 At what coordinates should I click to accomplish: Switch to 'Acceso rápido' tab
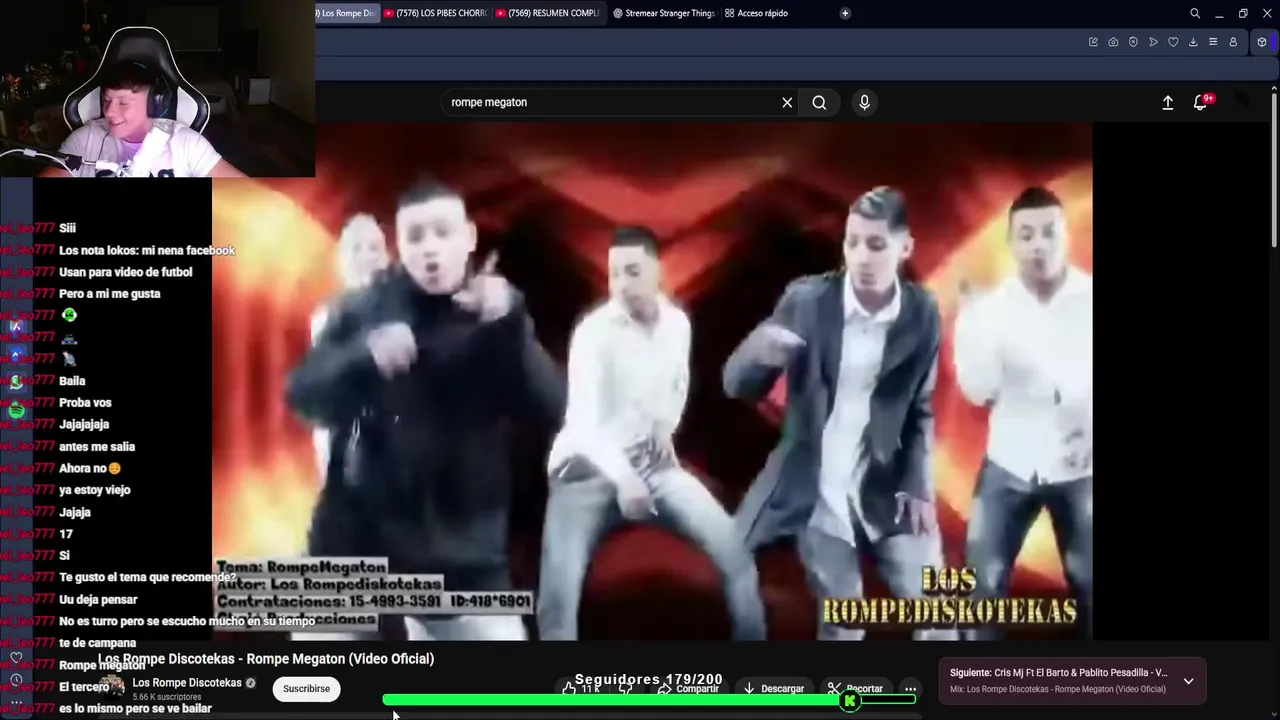(757, 13)
